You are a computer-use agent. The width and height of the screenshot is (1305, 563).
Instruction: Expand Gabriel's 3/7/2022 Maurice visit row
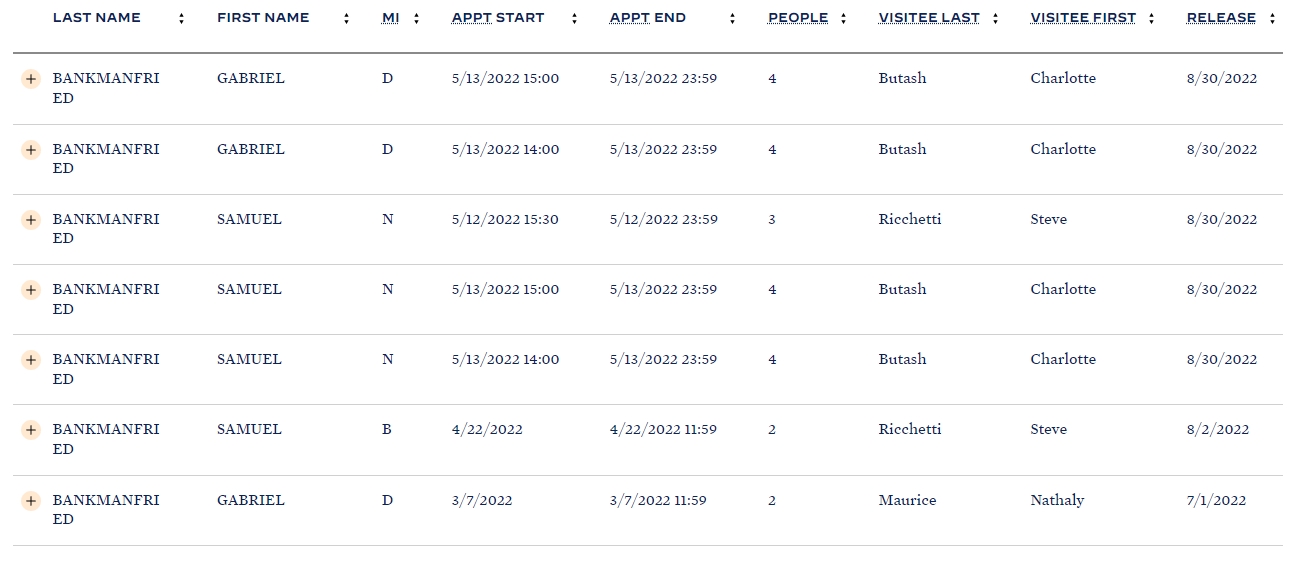pyautogui.click(x=31, y=501)
